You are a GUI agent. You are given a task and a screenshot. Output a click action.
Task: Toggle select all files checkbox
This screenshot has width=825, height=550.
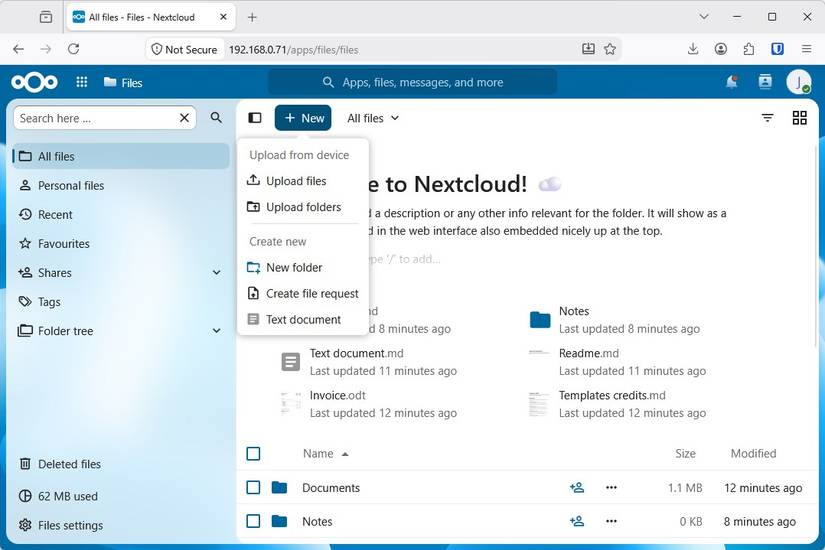tap(253, 454)
